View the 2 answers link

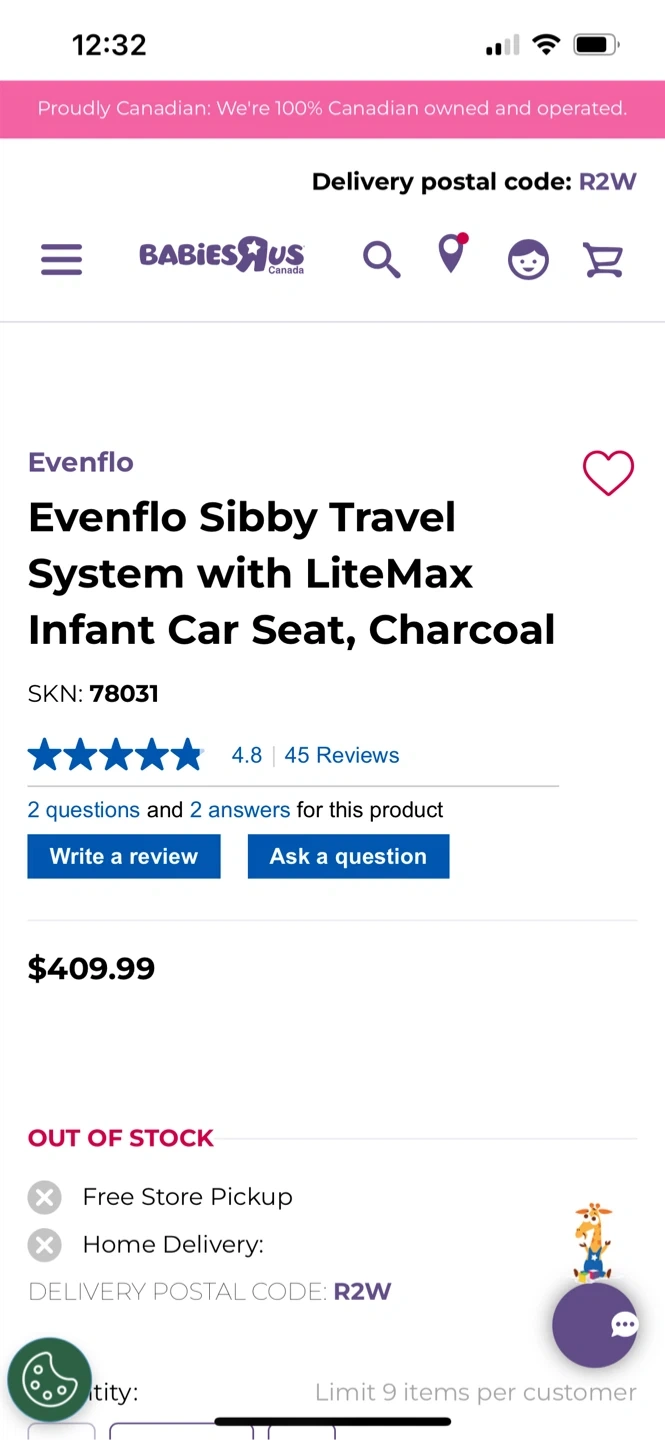point(240,810)
